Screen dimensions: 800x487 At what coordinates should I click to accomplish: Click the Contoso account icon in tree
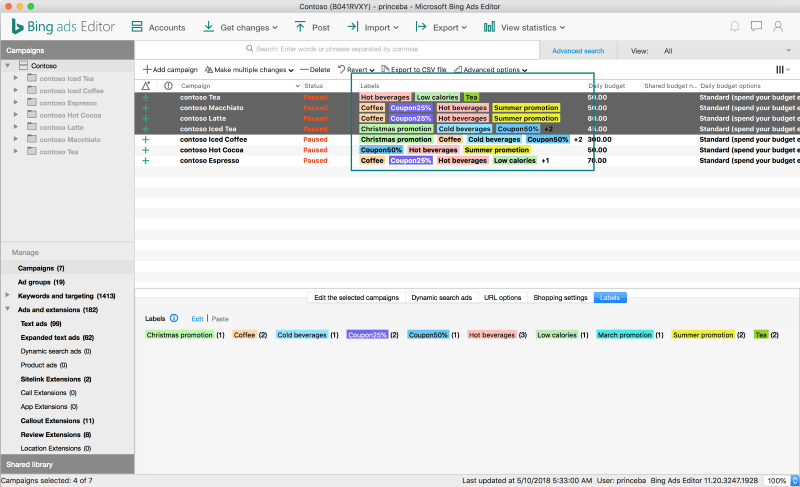(23, 65)
